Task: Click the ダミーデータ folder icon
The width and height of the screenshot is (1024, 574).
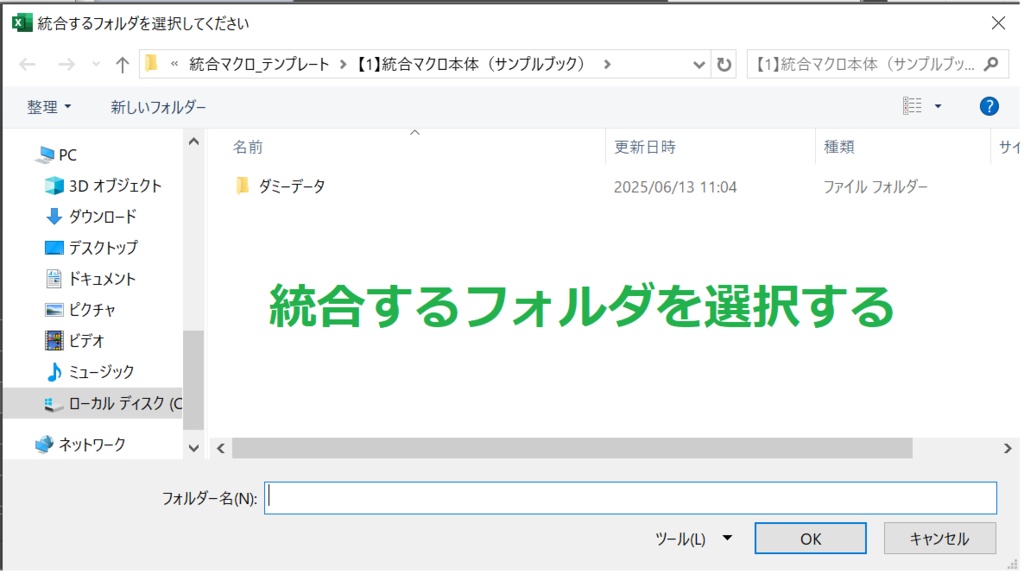Action: click(242, 186)
